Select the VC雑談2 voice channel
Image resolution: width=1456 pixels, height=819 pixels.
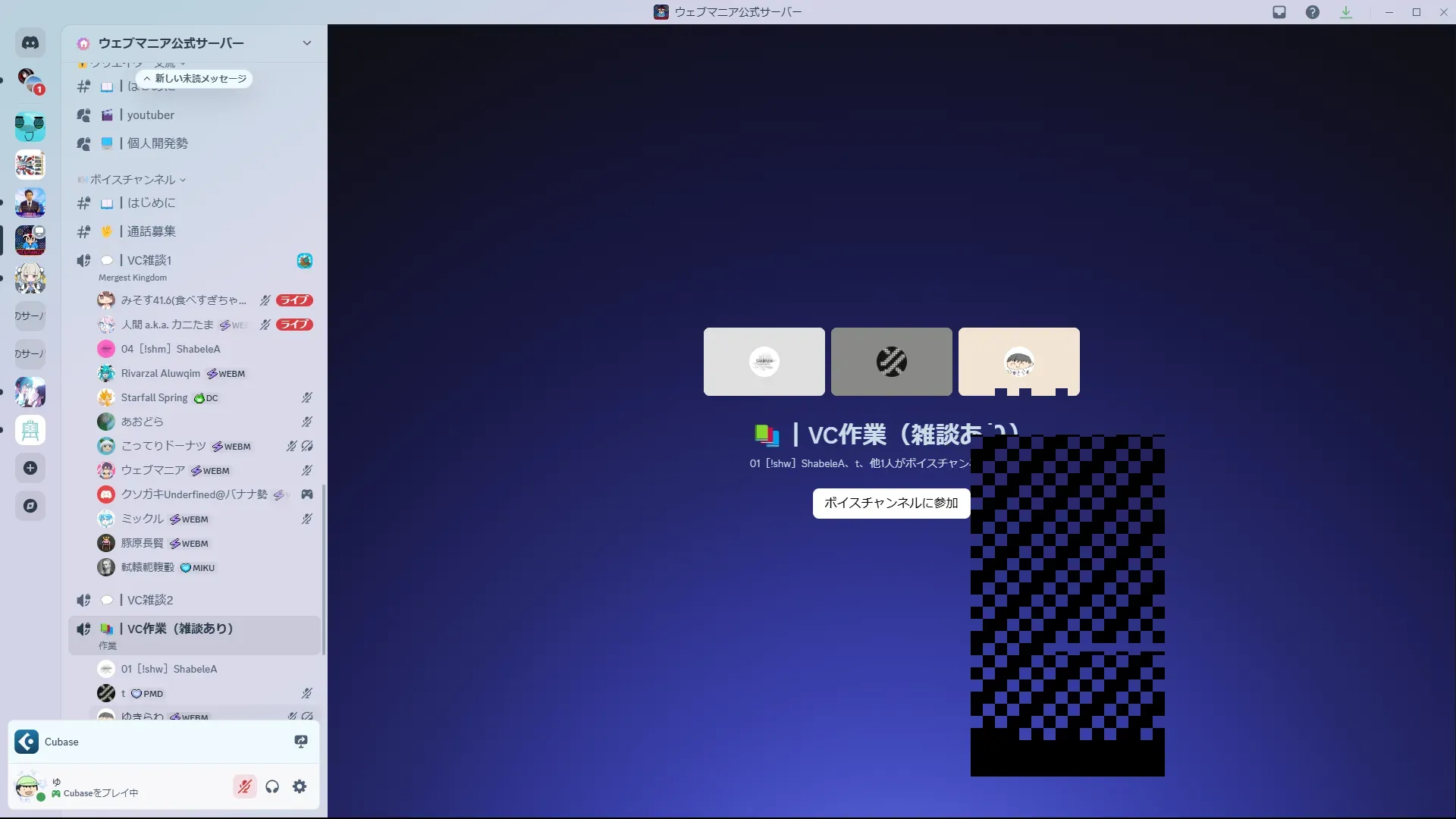(150, 600)
